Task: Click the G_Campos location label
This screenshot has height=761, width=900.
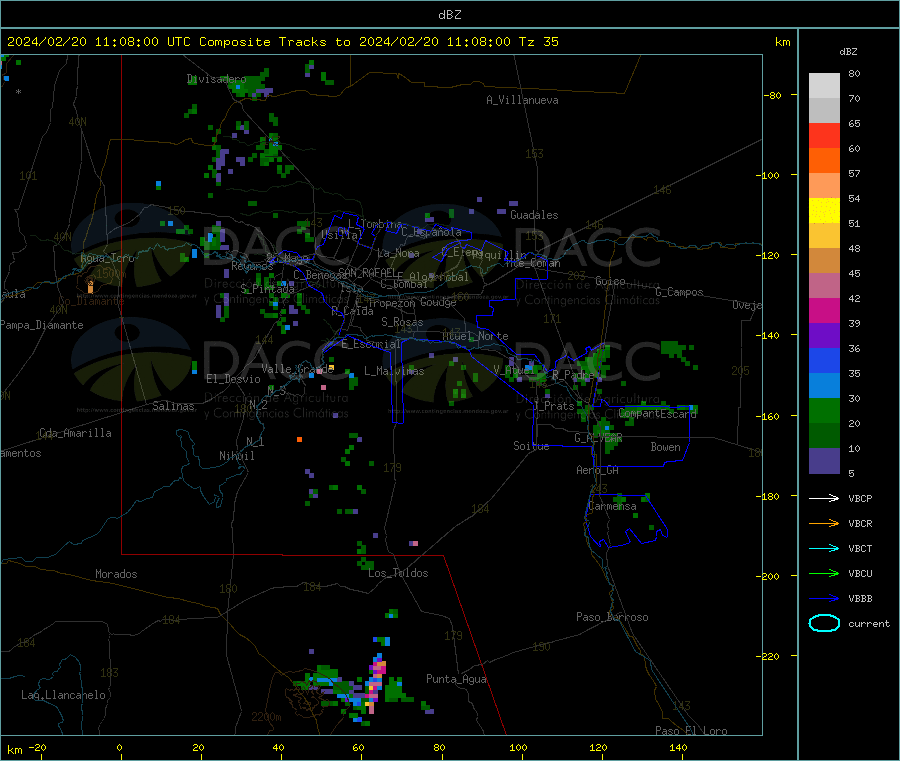Action: click(679, 292)
